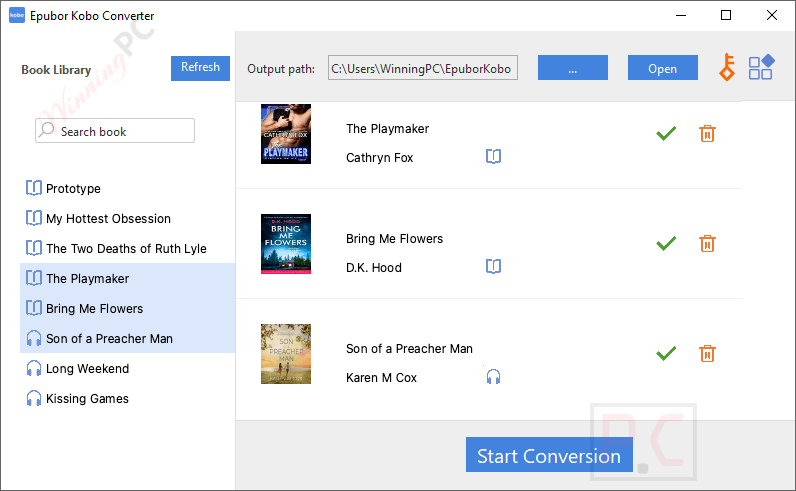Click Son of a Preacher Man cover thumbnail
796x491 pixels.
tap(286, 354)
